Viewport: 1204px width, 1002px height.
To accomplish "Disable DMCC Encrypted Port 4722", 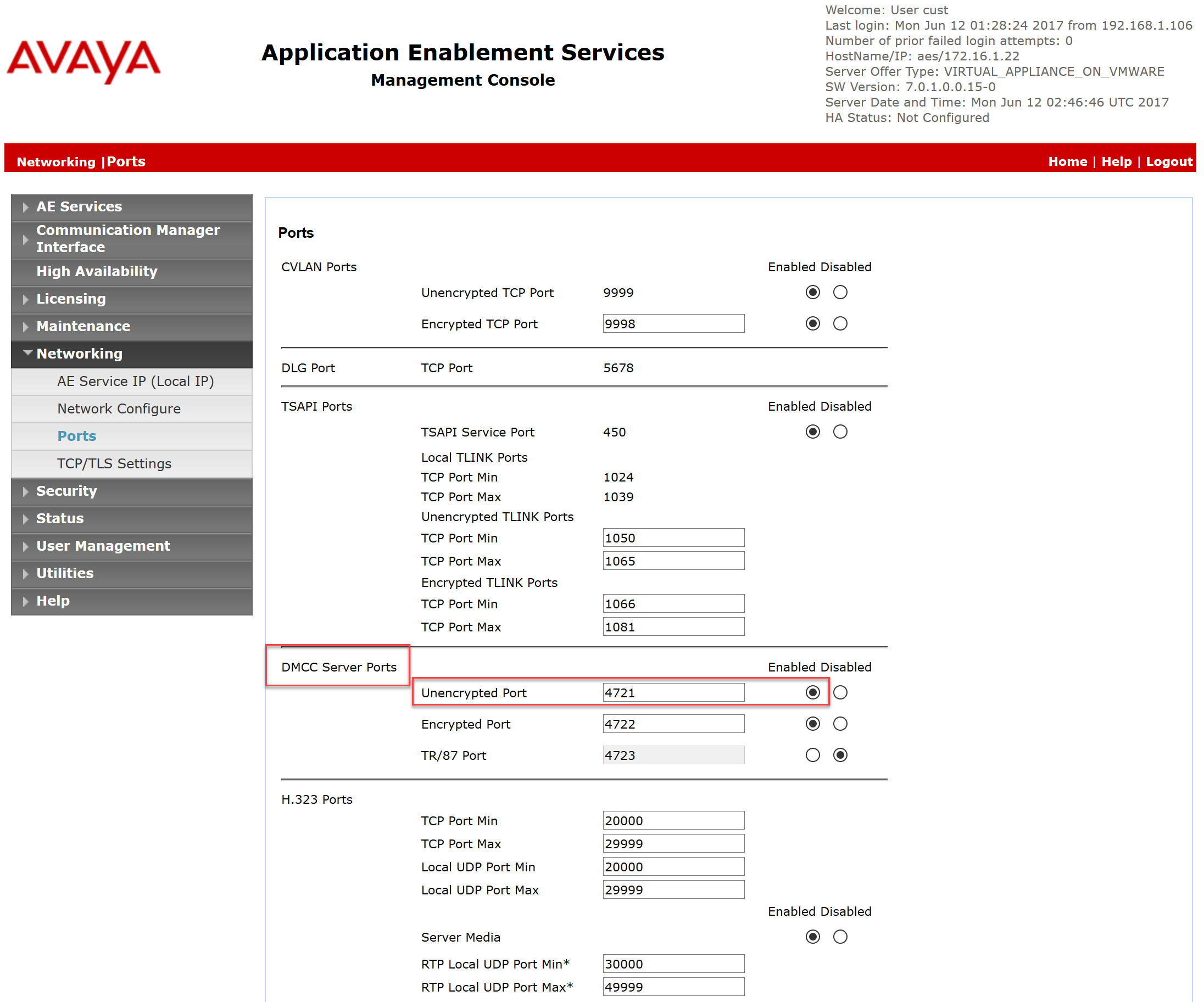I will point(840,725).
